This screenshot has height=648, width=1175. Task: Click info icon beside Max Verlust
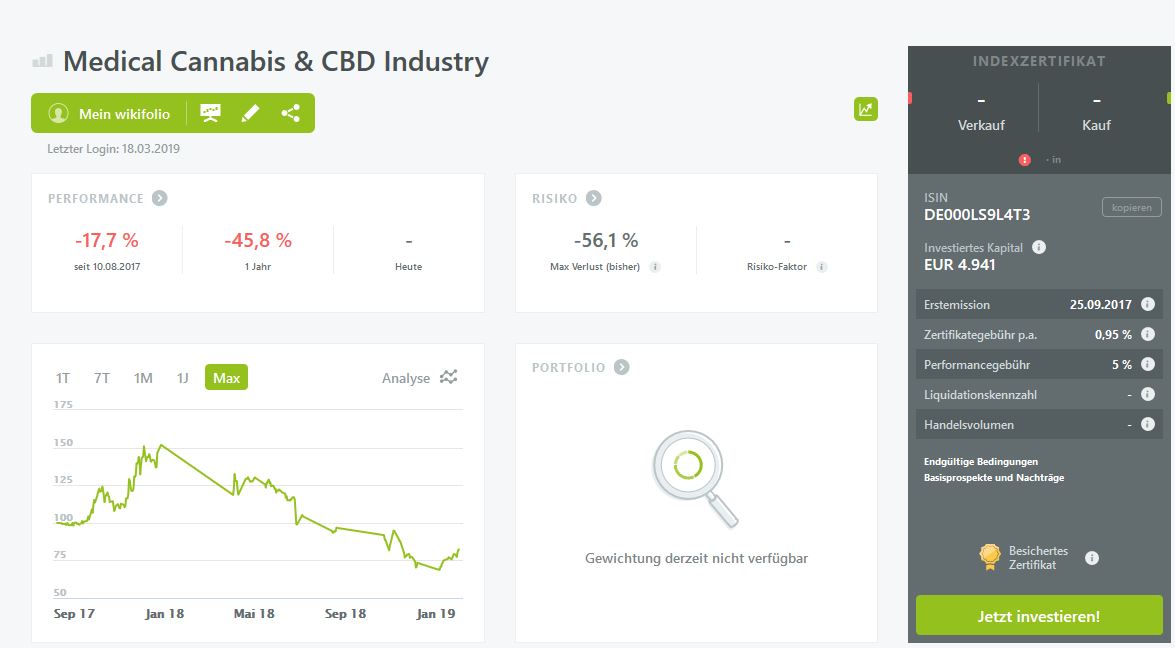coord(655,267)
